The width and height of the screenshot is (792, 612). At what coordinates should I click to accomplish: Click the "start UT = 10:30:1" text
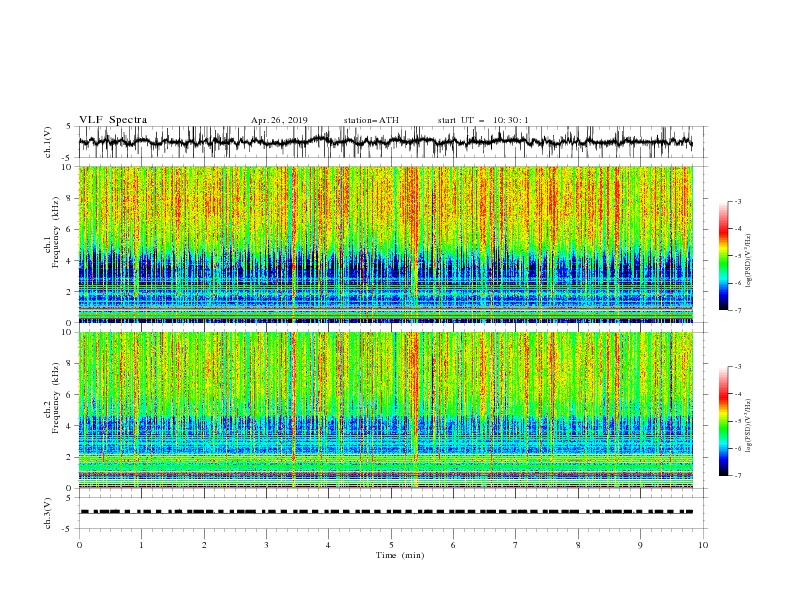[483, 120]
